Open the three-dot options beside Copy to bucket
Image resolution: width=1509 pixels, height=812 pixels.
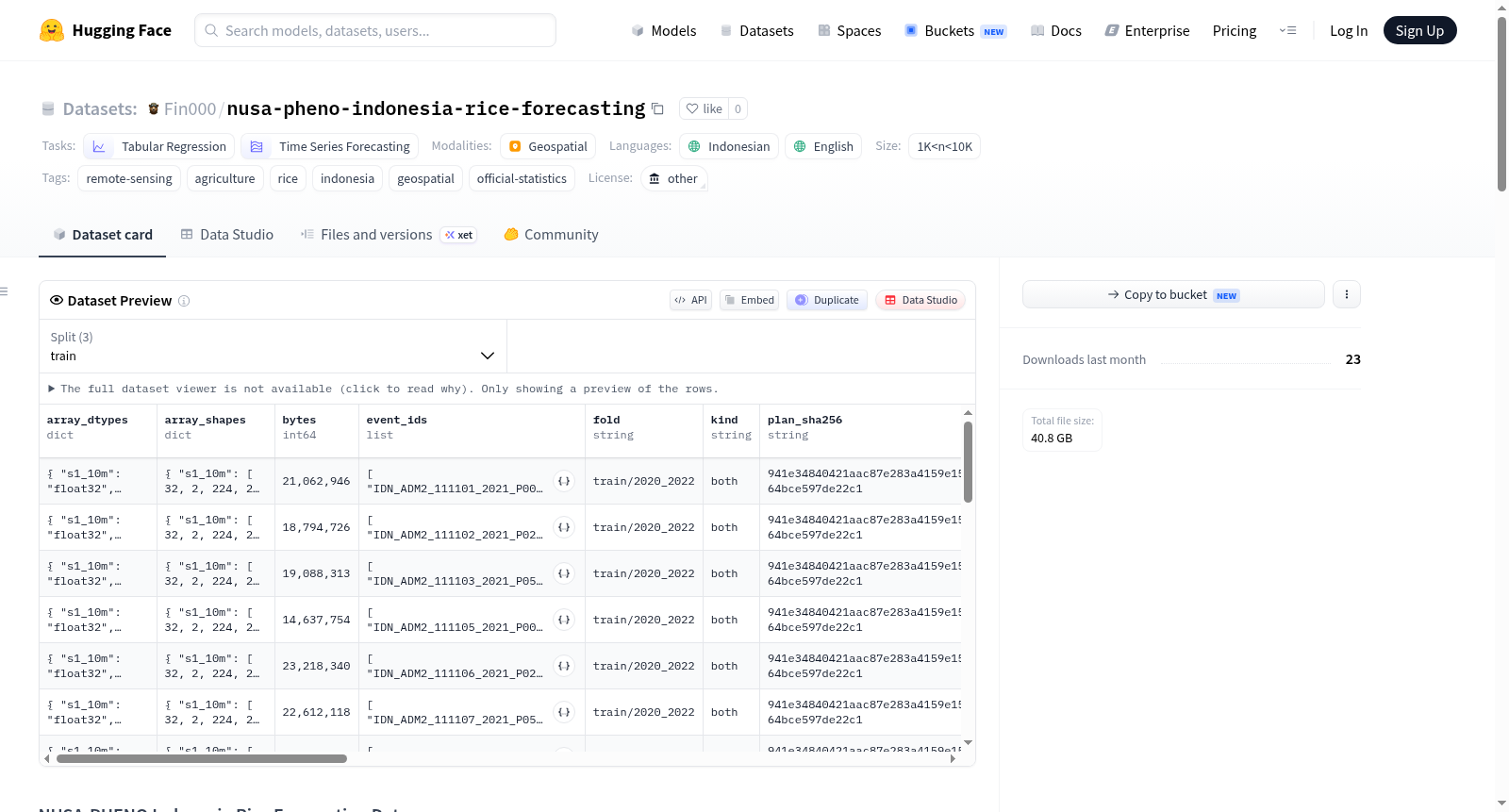point(1347,294)
